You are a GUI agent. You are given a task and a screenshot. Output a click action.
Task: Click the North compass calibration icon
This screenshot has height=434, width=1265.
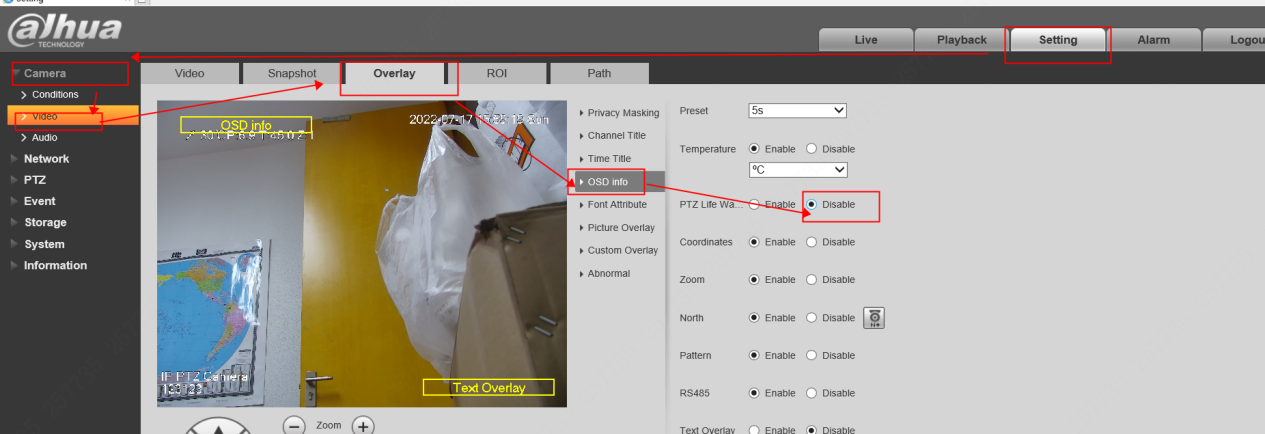point(874,318)
